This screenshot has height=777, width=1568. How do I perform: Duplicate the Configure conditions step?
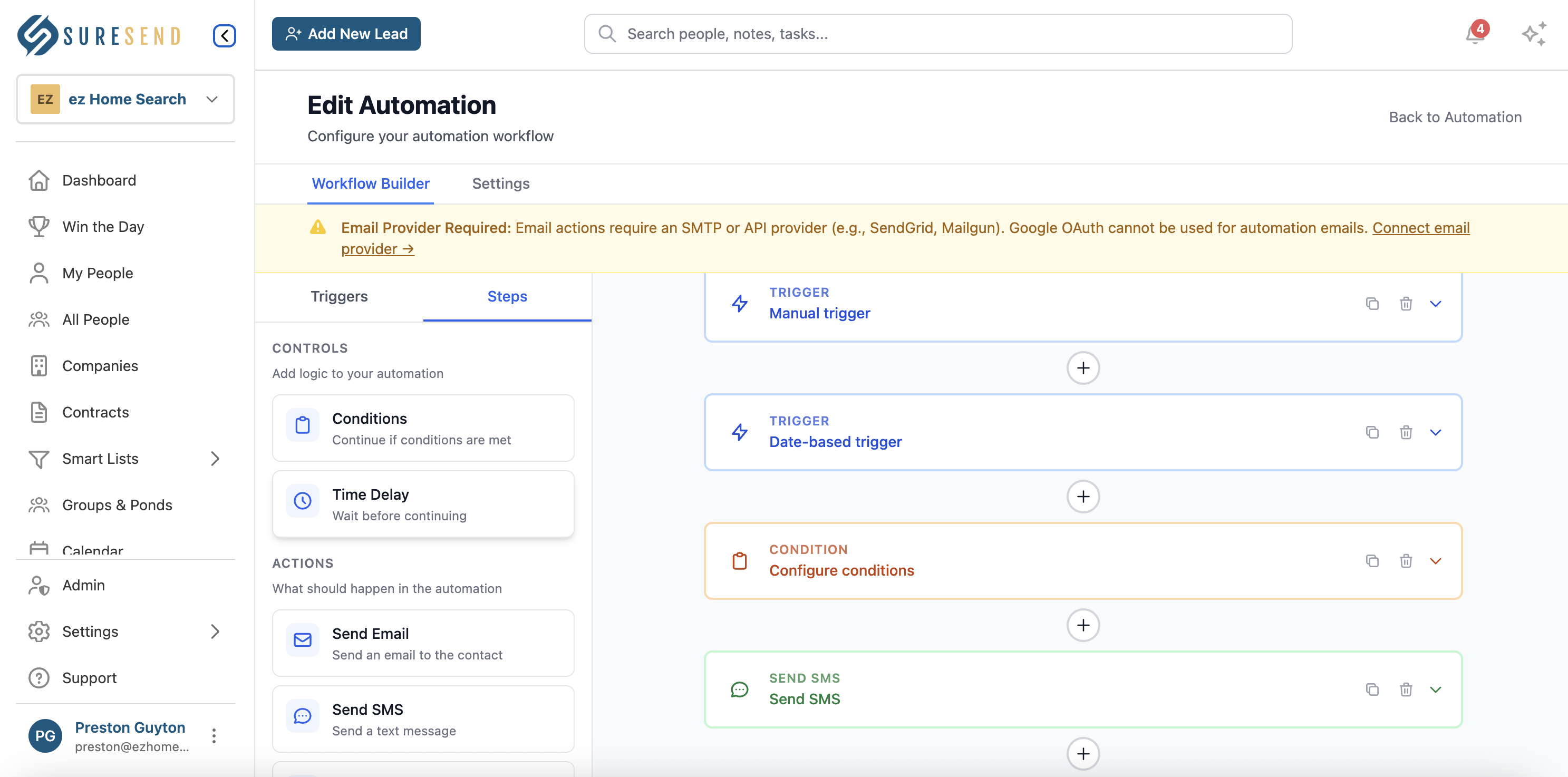coord(1372,561)
